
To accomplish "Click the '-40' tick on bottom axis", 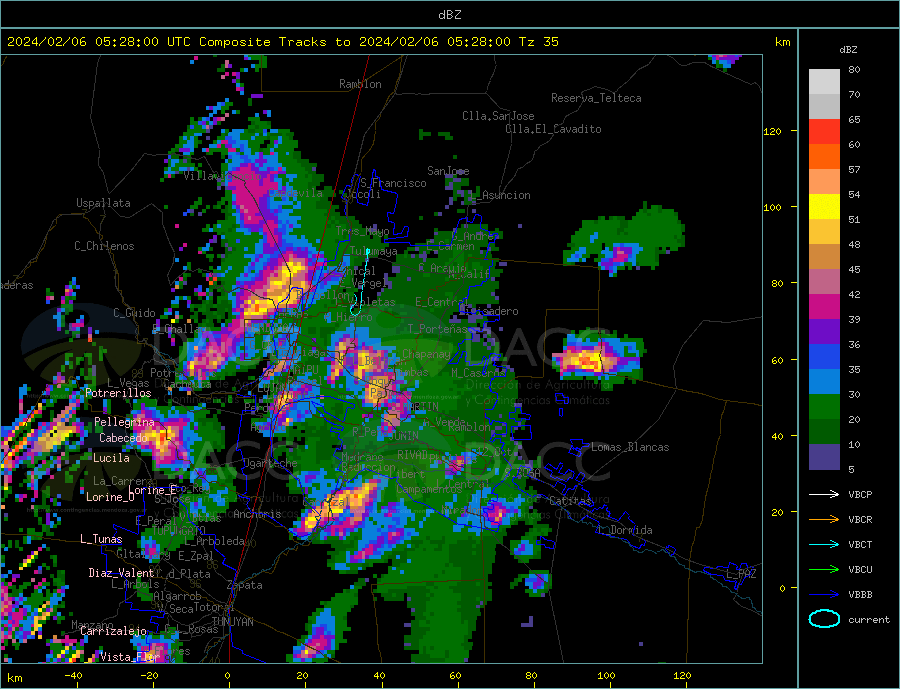I will coord(73,675).
